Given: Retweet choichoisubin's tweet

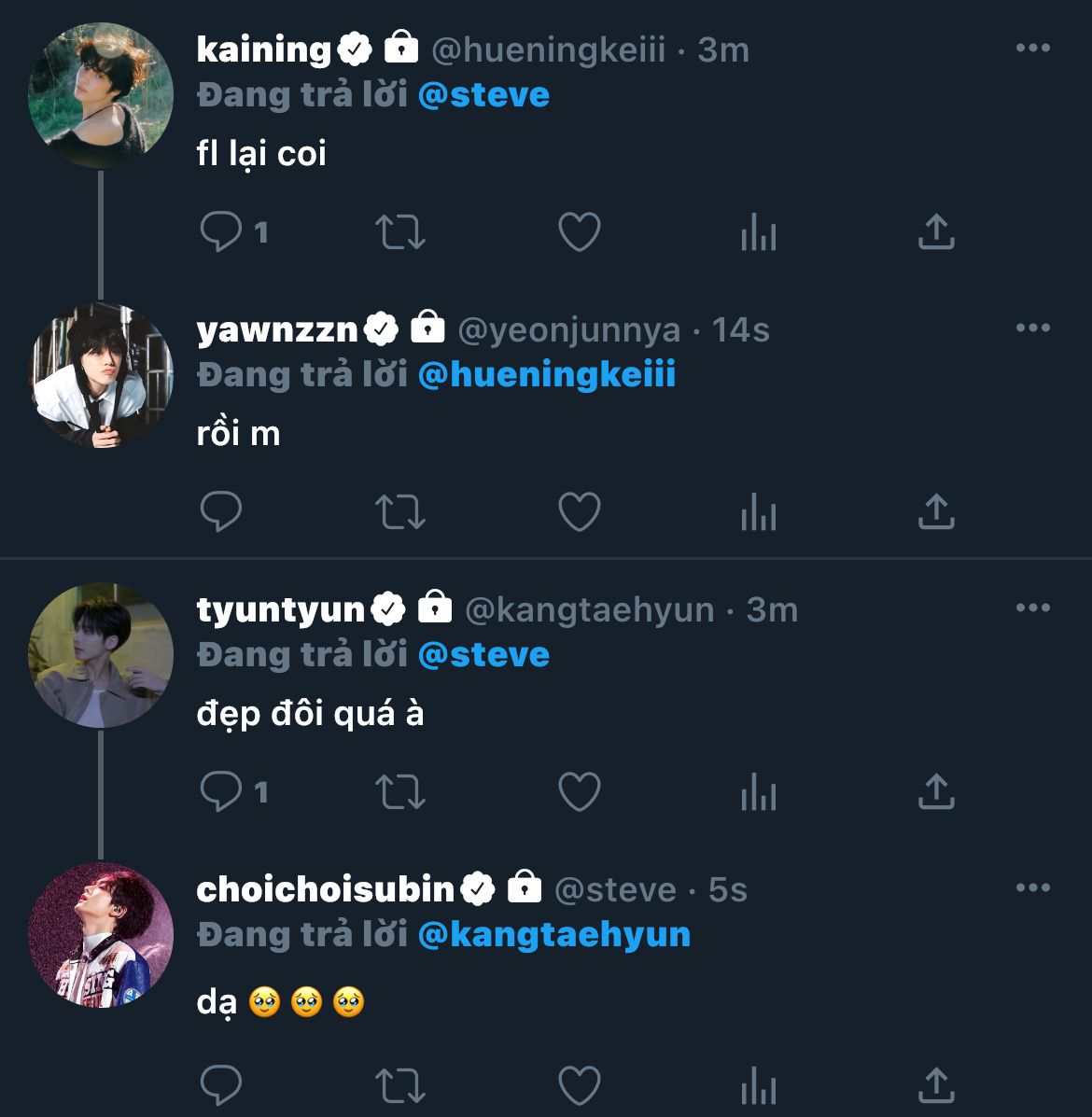Looking at the screenshot, I should coord(399,1084).
